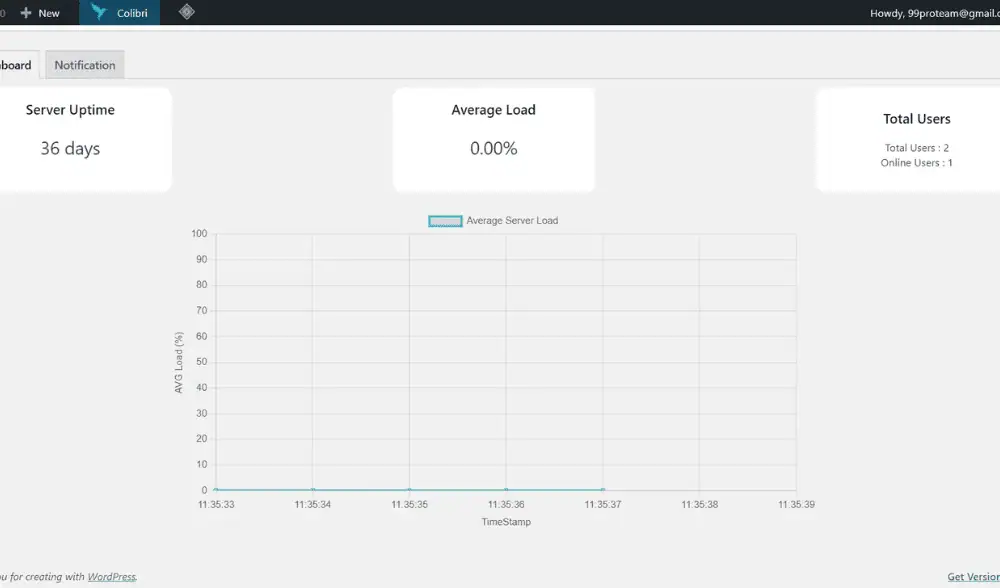1000x588 pixels.
Task: Select the Dashboard tab
Action: pyautogui.click(x=16, y=65)
